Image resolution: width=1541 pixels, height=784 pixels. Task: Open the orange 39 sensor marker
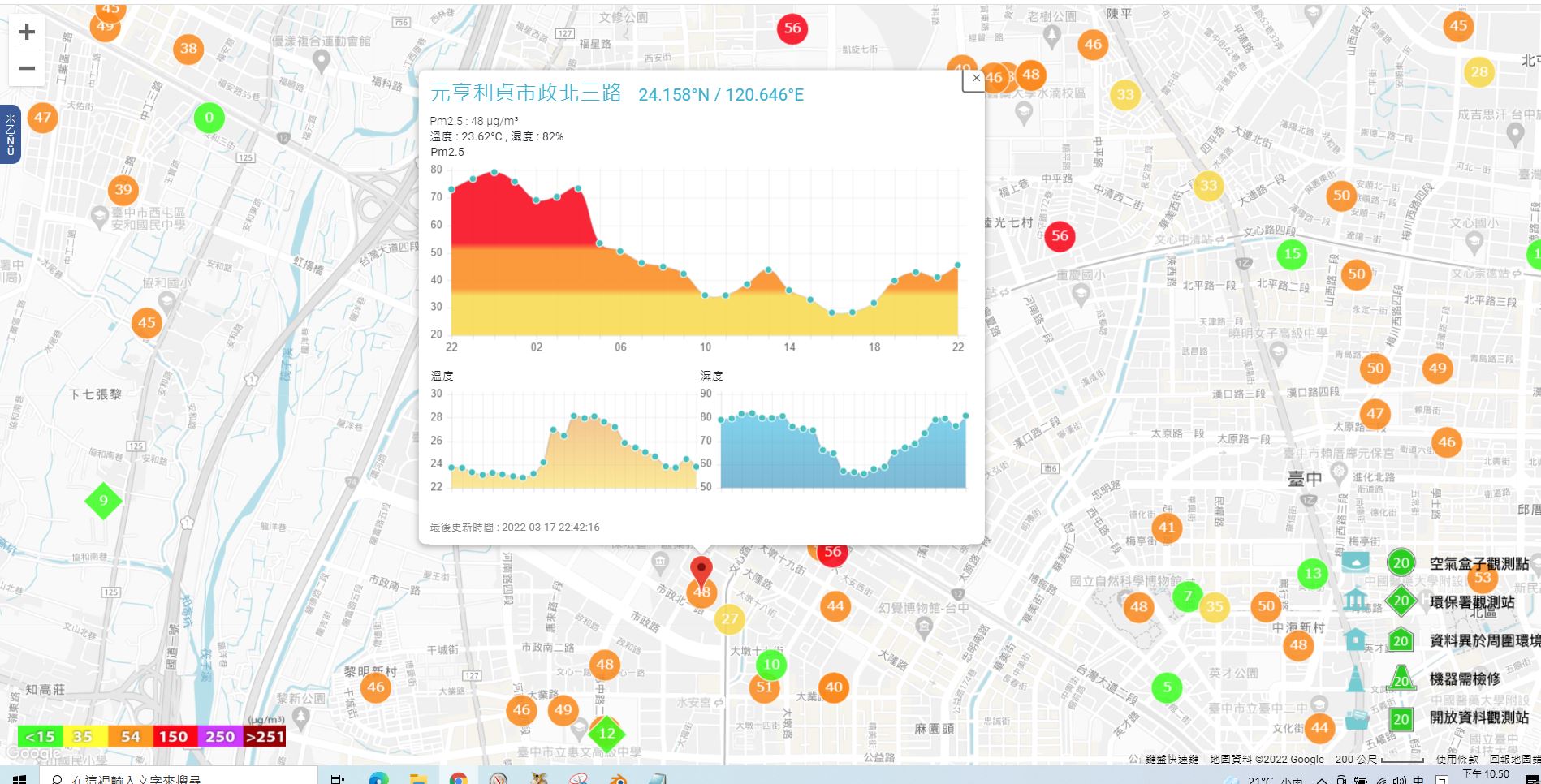(x=123, y=190)
